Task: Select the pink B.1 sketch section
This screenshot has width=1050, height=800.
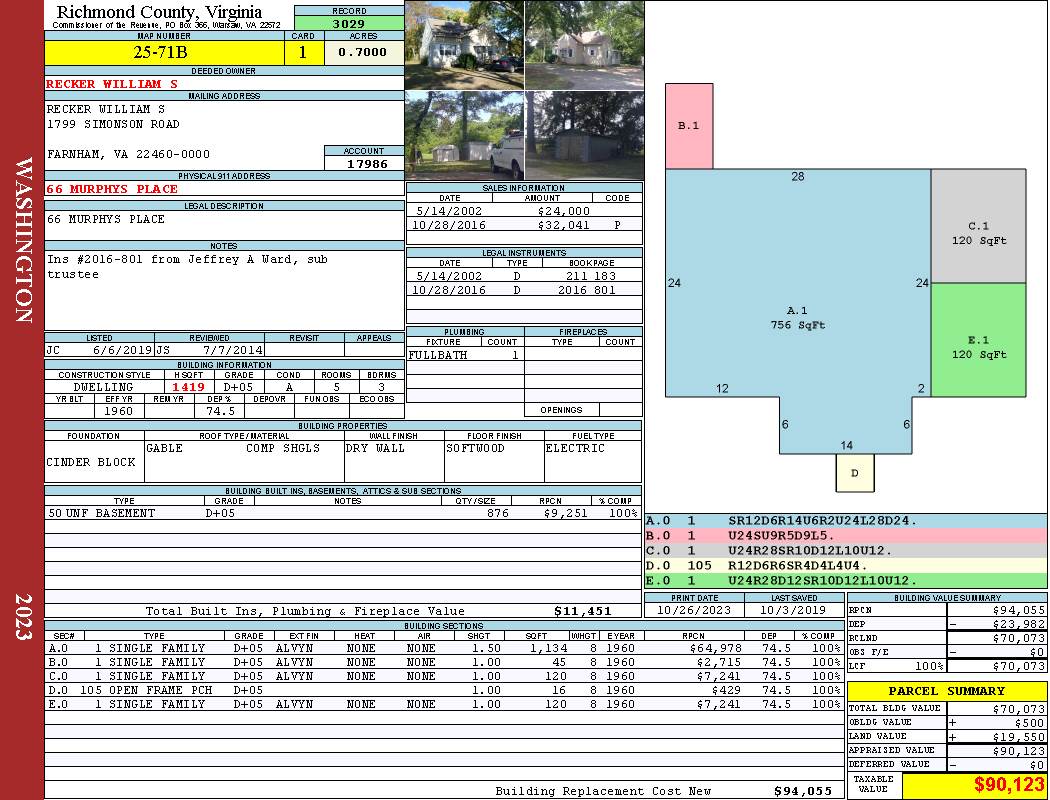Action: (689, 126)
